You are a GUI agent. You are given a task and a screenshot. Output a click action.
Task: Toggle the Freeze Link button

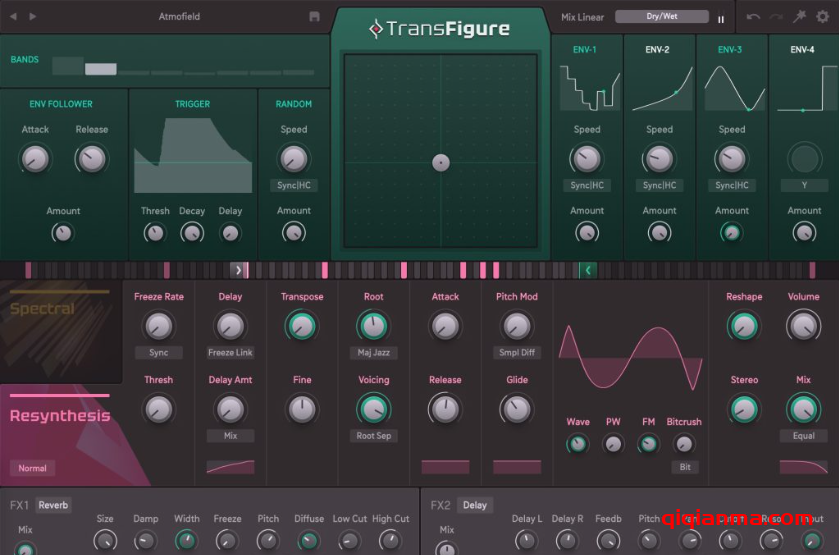pyautogui.click(x=231, y=353)
